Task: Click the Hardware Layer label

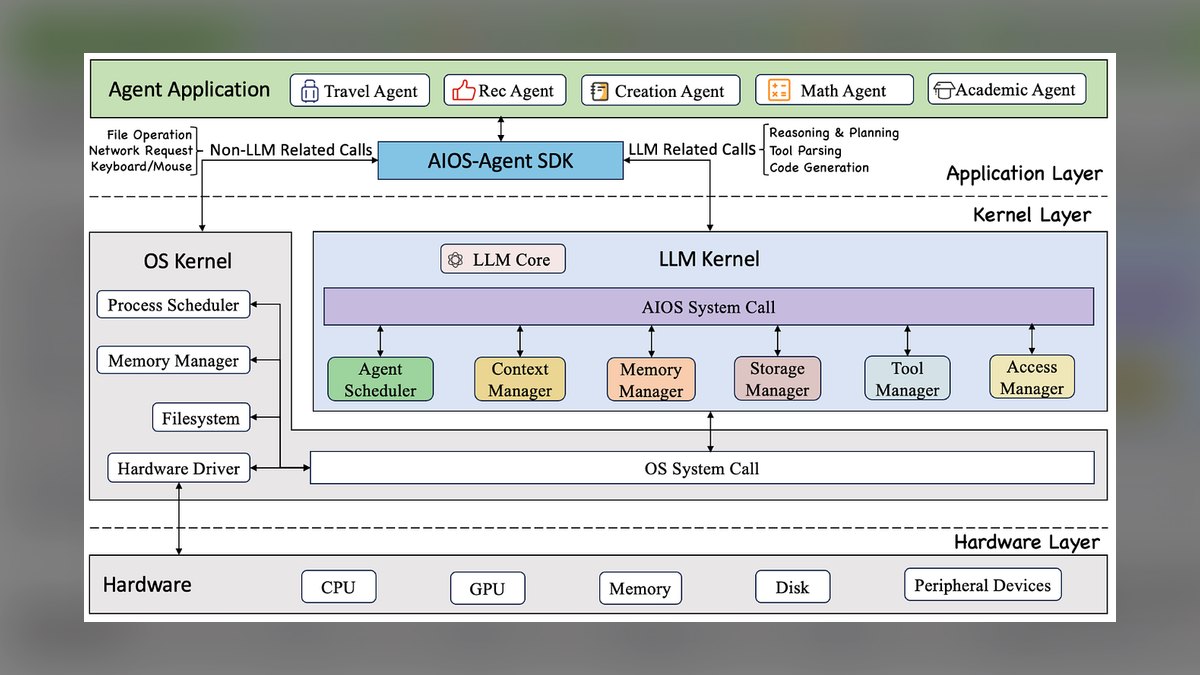Action: (1026, 542)
